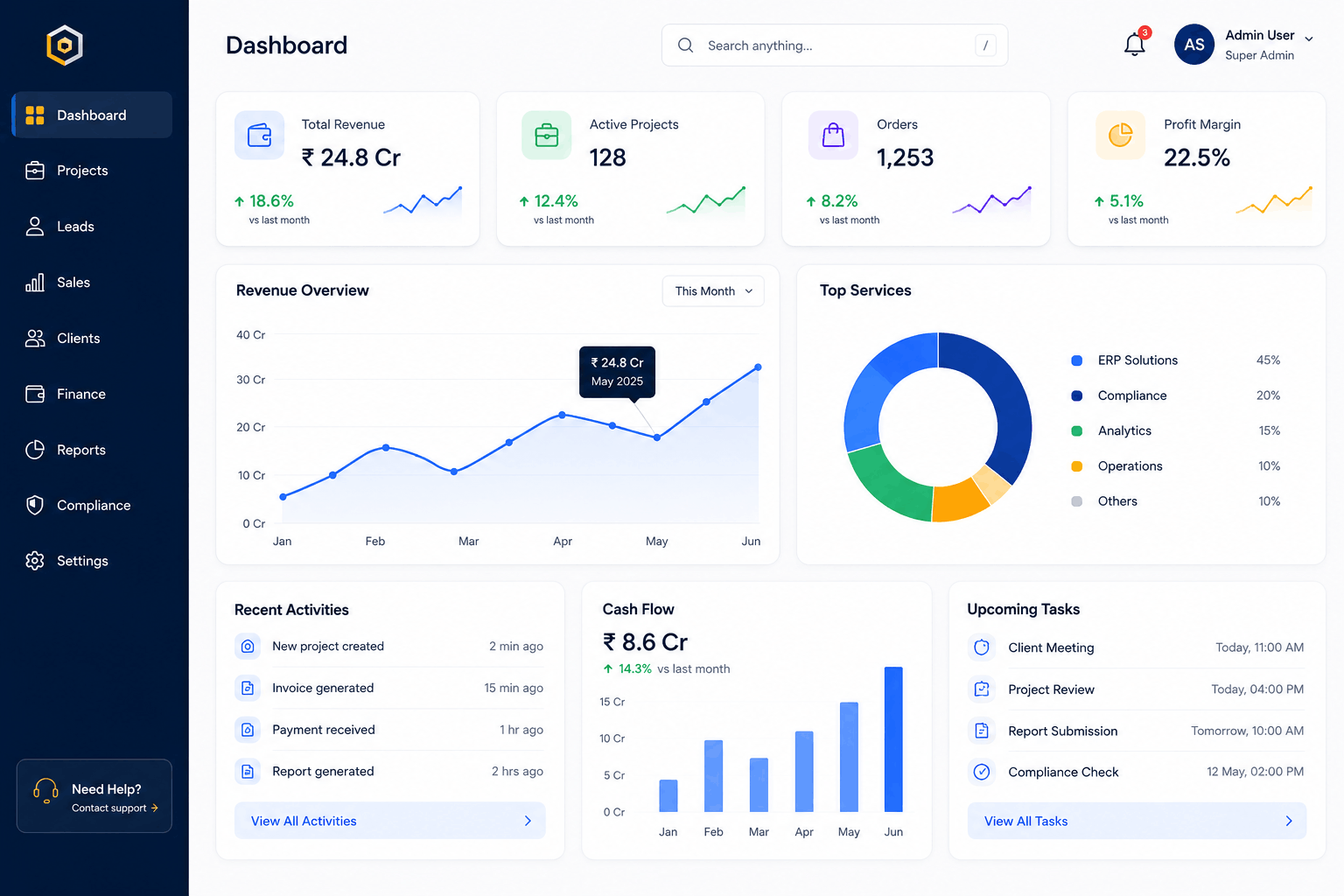Open the Admin User account chevron
The height and width of the screenshot is (896, 1344).
(x=1309, y=38)
